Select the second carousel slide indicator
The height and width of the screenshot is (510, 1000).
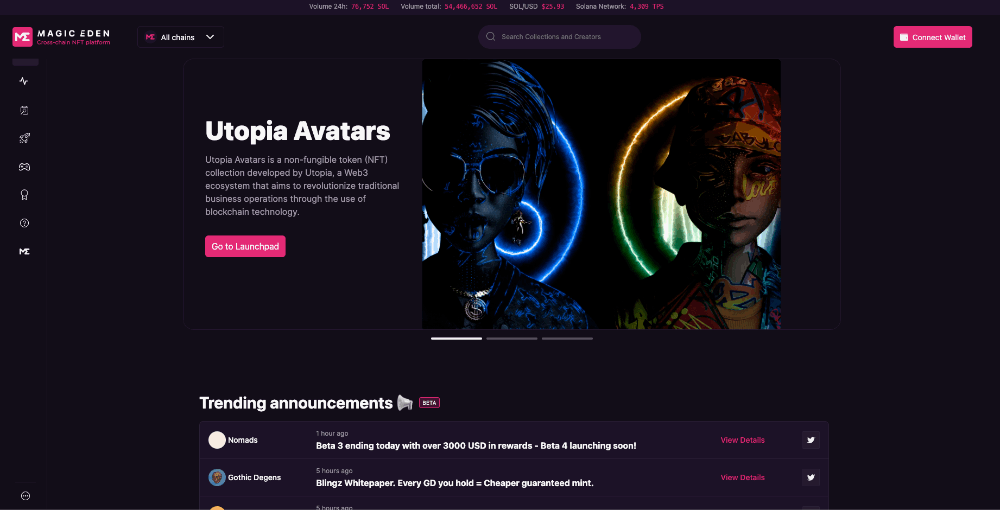[x=511, y=339]
